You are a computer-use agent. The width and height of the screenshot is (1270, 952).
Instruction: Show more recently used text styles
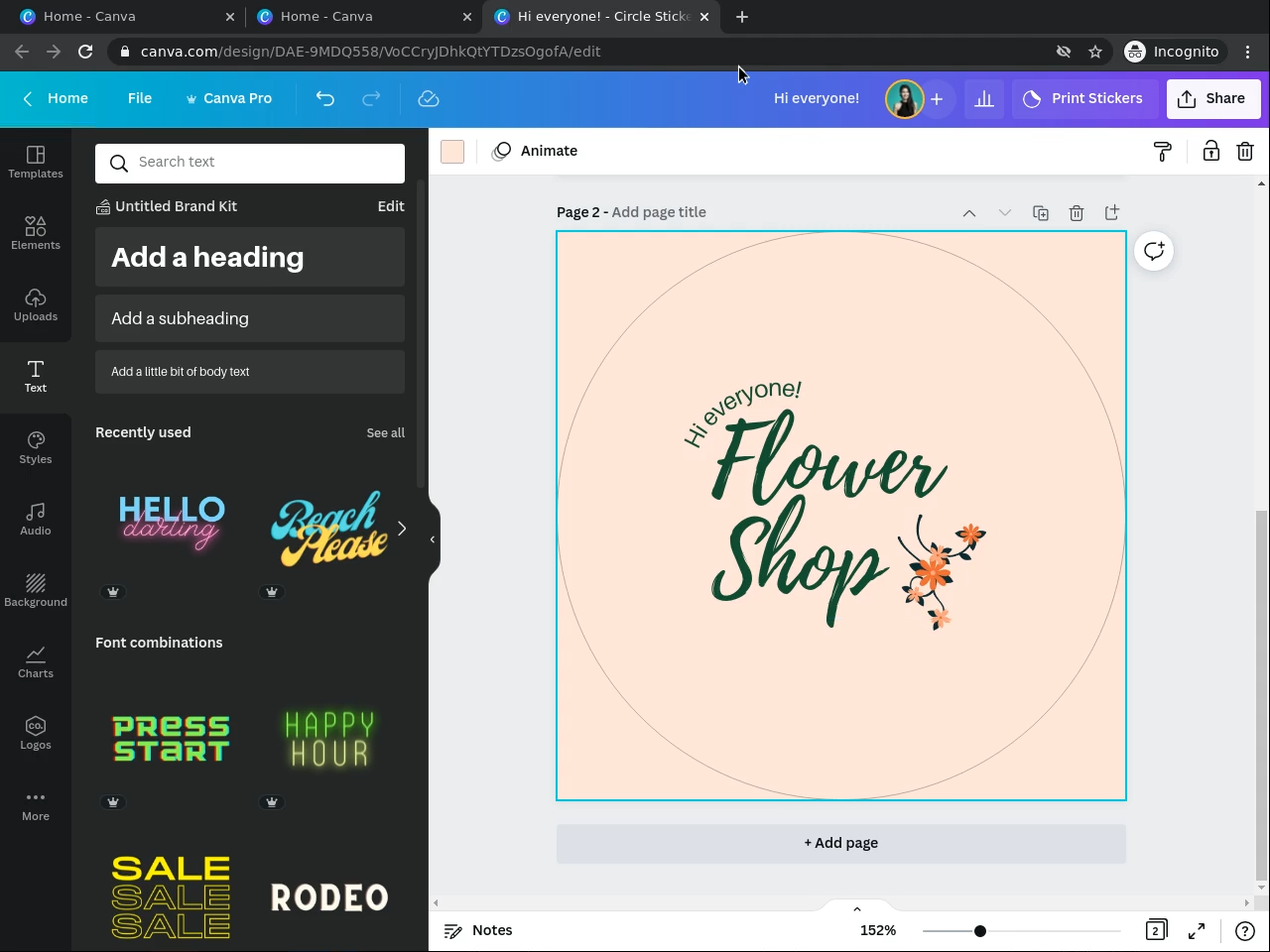coord(402,529)
